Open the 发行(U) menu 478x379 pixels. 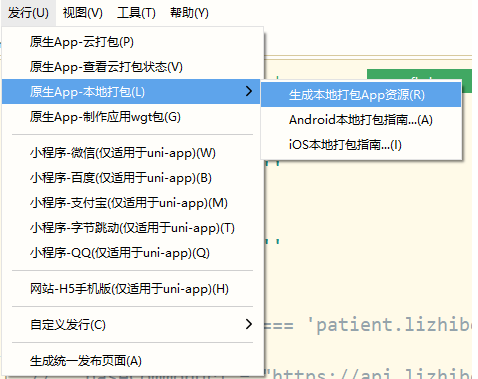[28, 13]
